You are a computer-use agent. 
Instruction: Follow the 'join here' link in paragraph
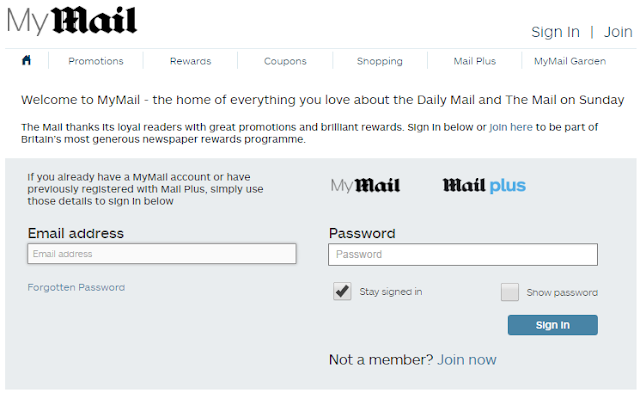(x=511, y=127)
